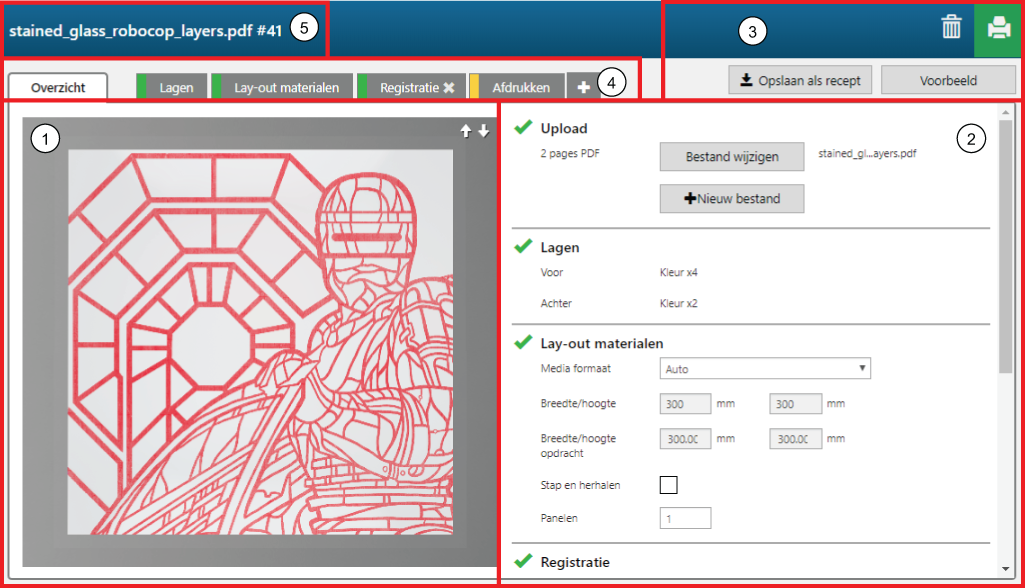Click the green checkmark beside Lagen heading
This screenshot has width=1025, height=588.
point(523,246)
